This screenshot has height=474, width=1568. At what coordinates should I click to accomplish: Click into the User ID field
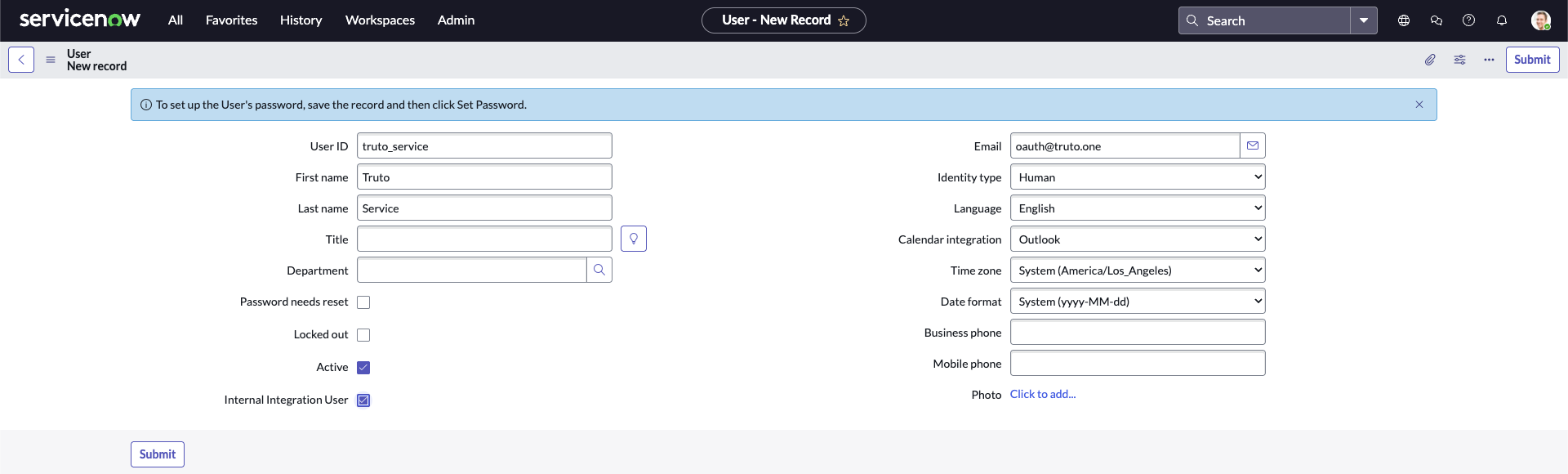(x=484, y=145)
